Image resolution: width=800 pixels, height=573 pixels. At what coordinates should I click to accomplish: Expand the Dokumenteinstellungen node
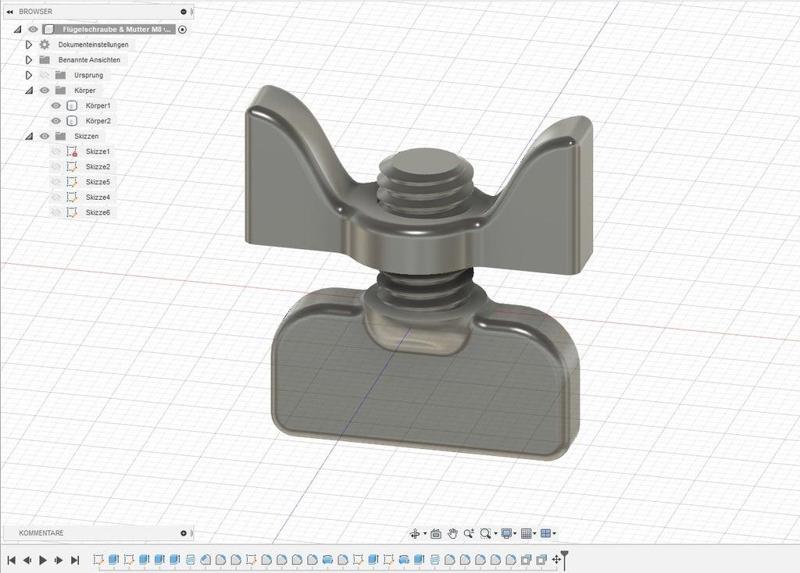coord(29,44)
